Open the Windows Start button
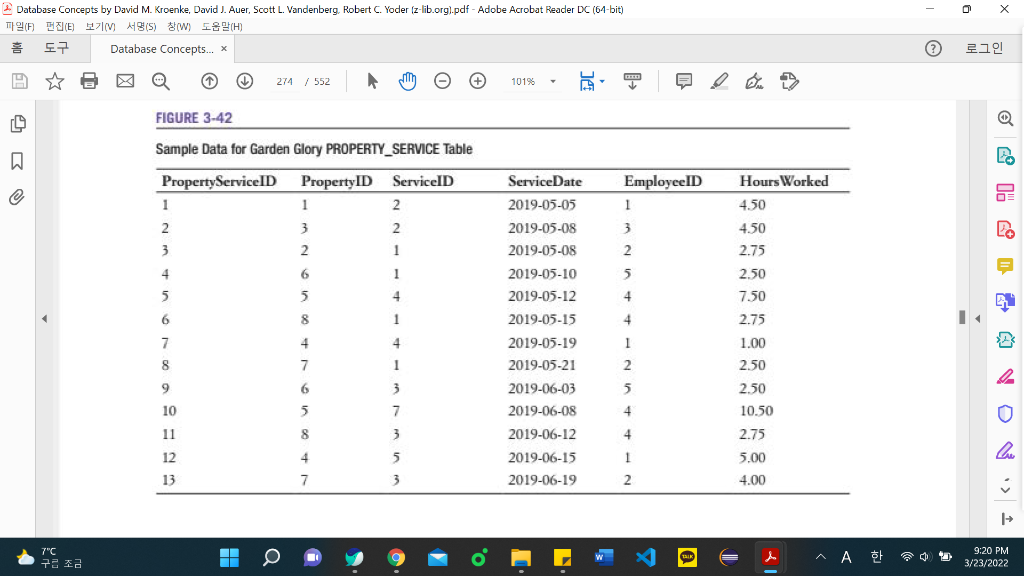The image size is (1024, 576). coord(229,557)
